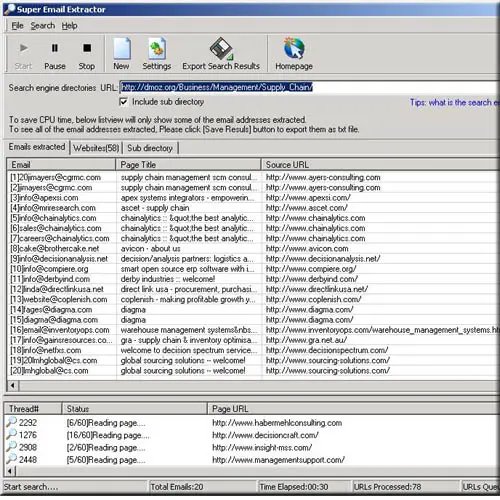The image size is (500, 500).
Task: Open the Search menu
Action: [43, 26]
